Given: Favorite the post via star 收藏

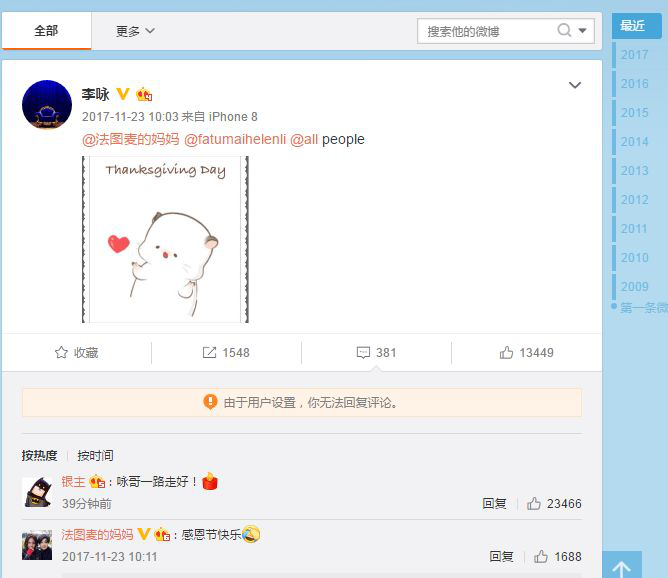Looking at the screenshot, I should (77, 353).
